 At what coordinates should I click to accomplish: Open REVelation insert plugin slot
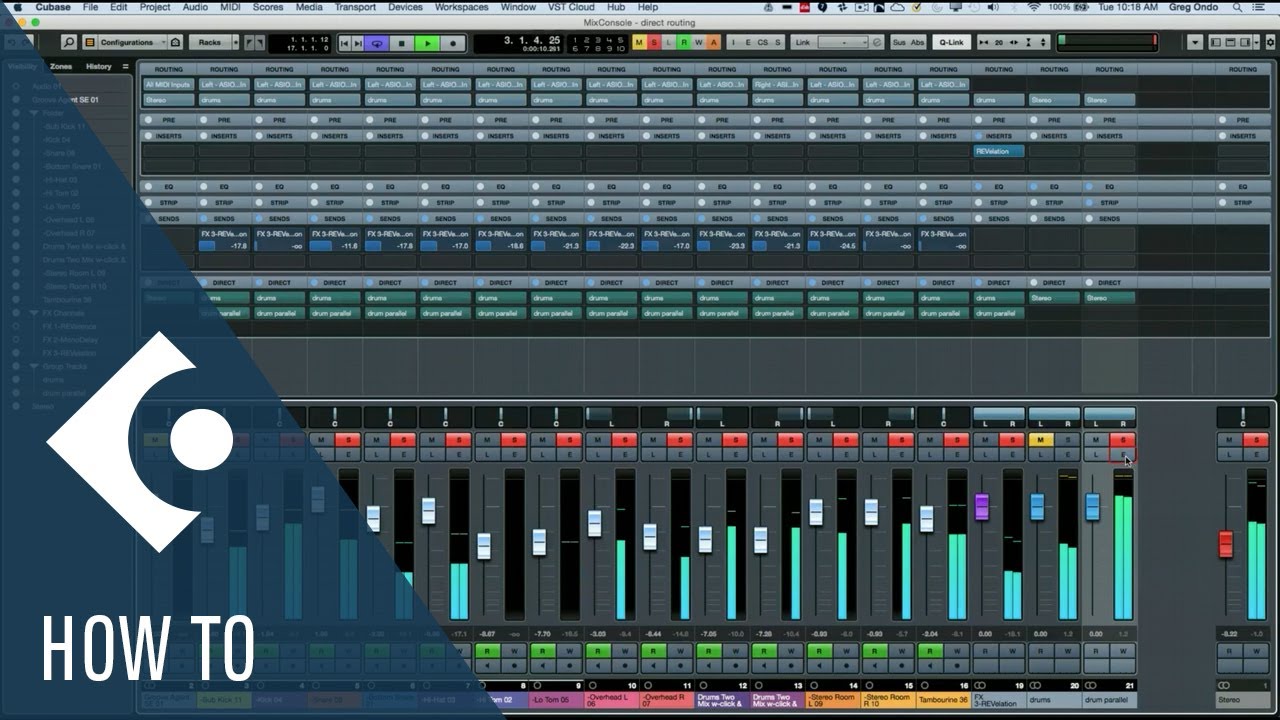(999, 151)
